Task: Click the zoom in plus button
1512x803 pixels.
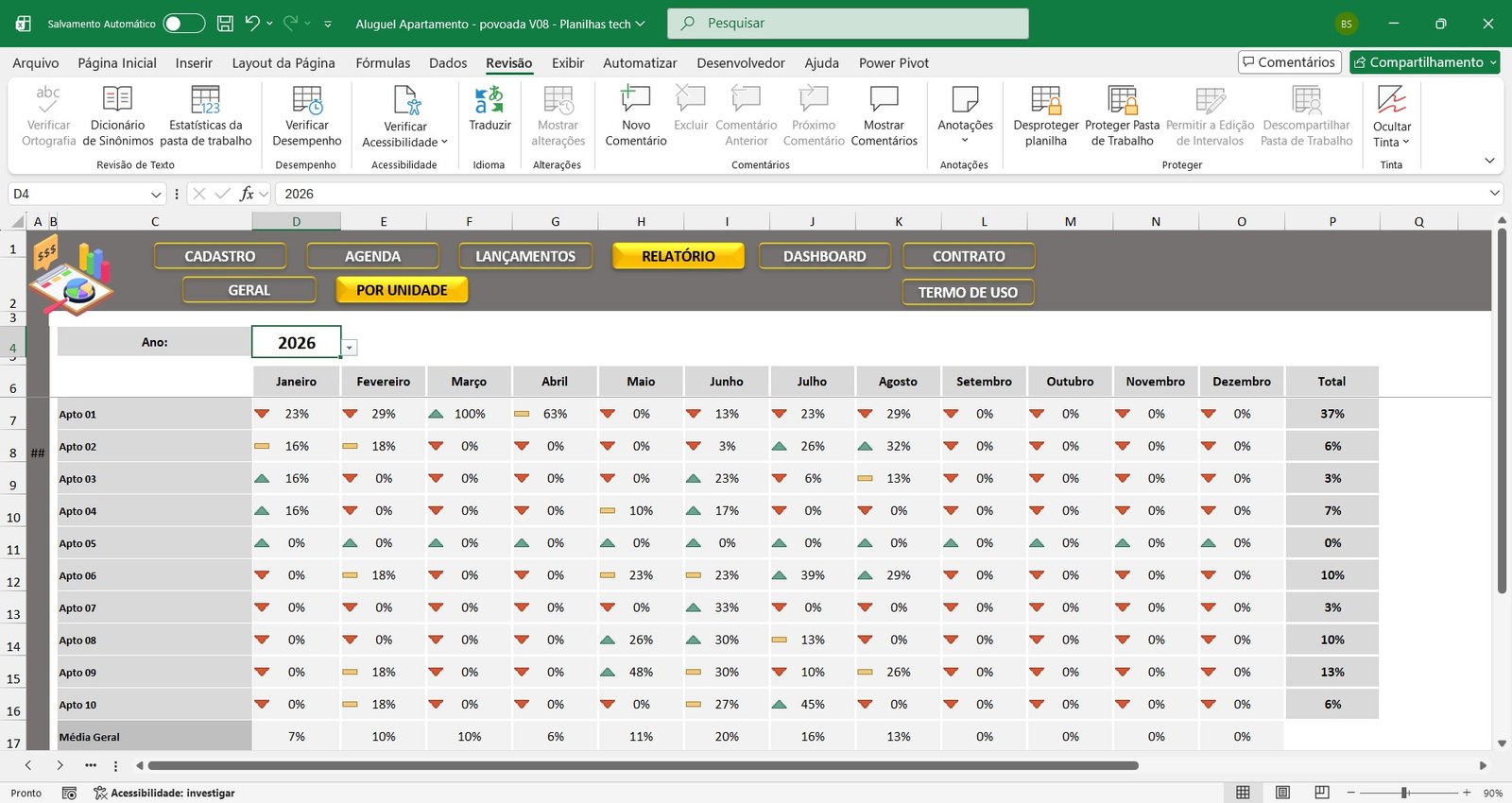Action: click(1467, 793)
